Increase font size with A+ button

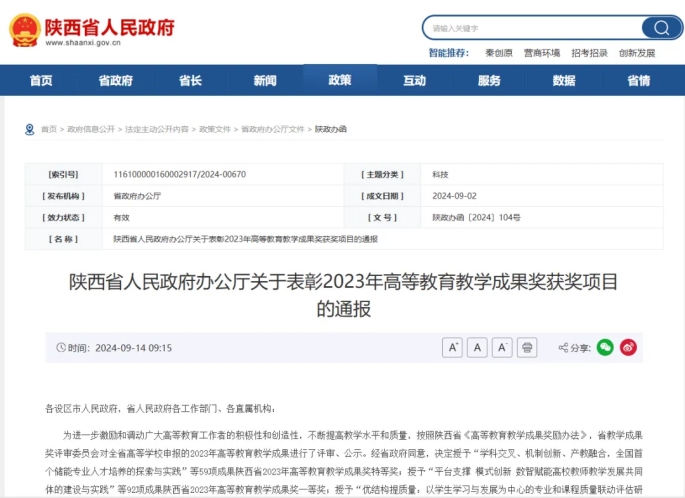(x=452, y=348)
